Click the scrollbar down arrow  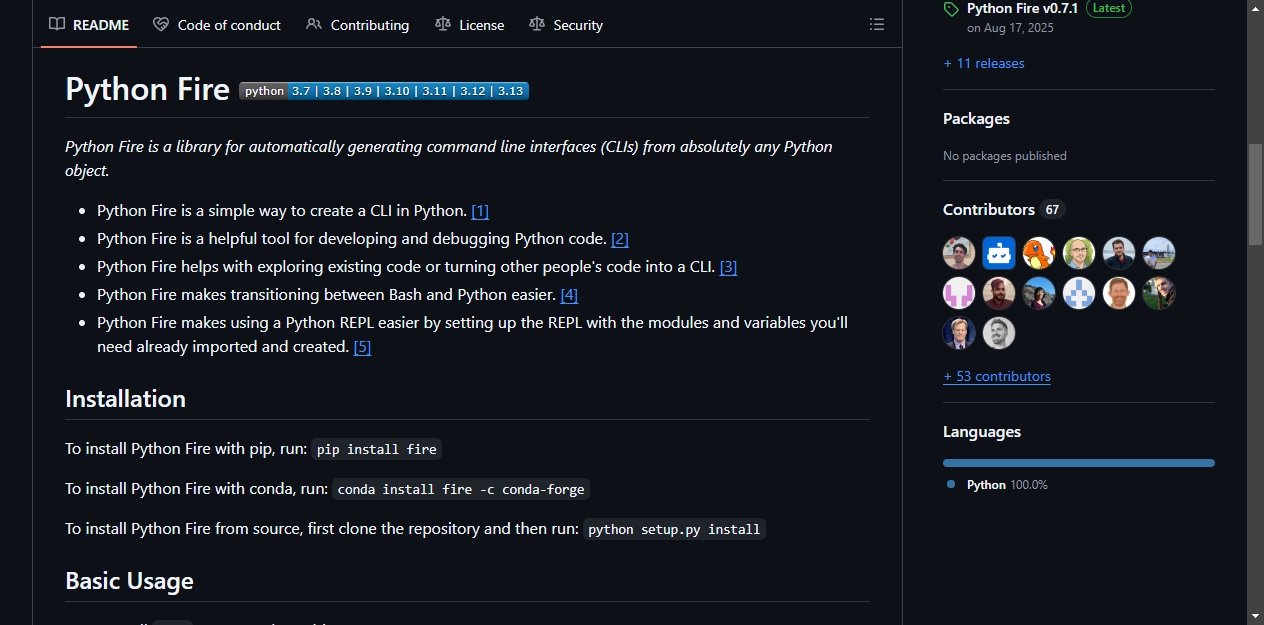pos(1255,616)
